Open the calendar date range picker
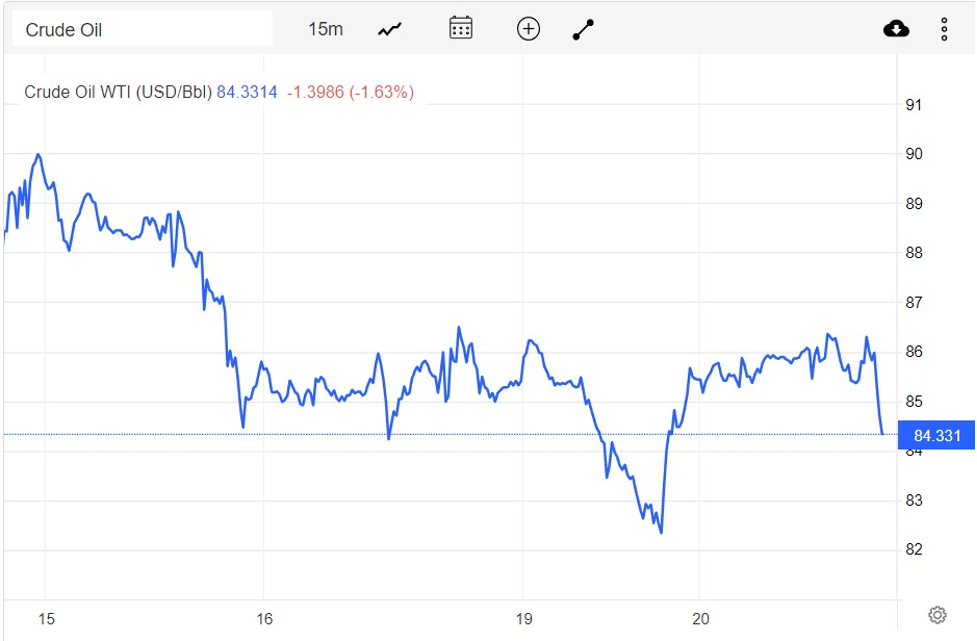This screenshot has width=977, height=641. (x=460, y=28)
